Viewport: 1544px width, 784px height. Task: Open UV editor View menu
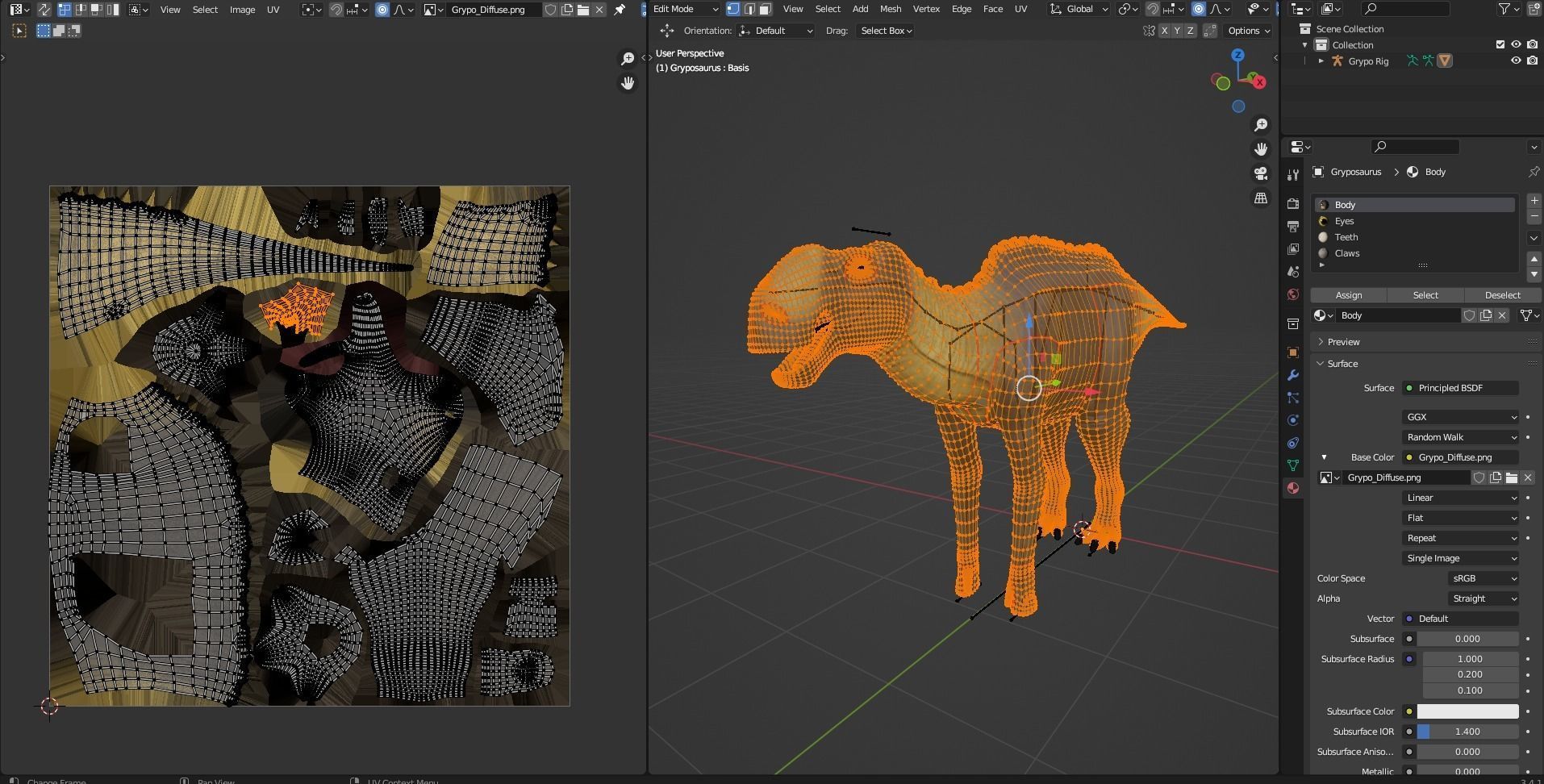tap(169, 10)
